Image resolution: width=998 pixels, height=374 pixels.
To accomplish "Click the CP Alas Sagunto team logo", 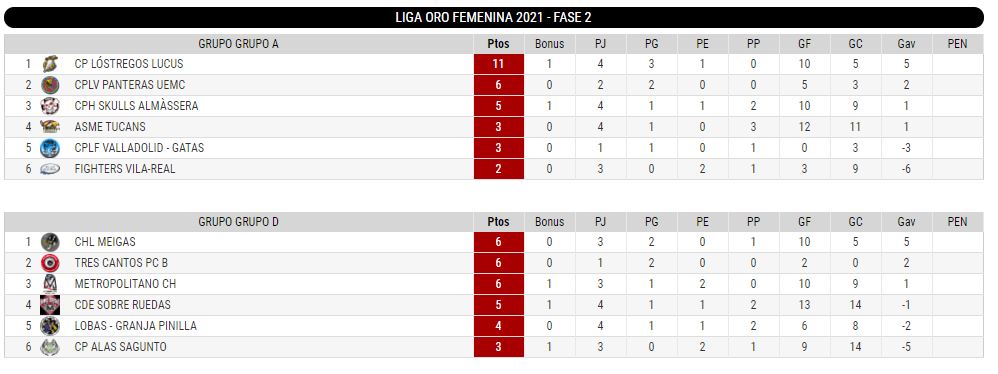I will (x=50, y=347).
